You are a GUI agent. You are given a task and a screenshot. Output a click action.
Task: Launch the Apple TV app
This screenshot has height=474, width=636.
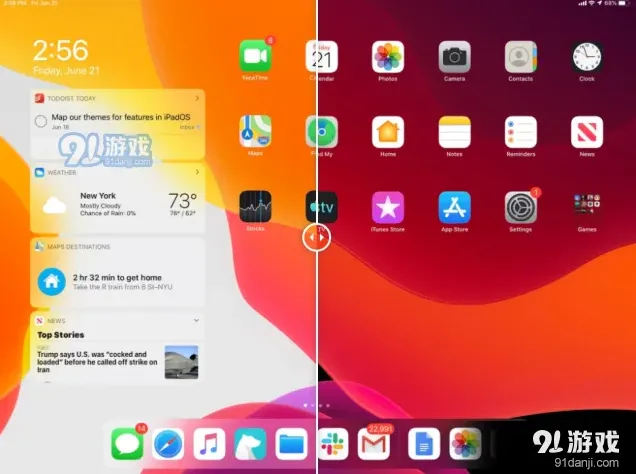click(x=322, y=207)
